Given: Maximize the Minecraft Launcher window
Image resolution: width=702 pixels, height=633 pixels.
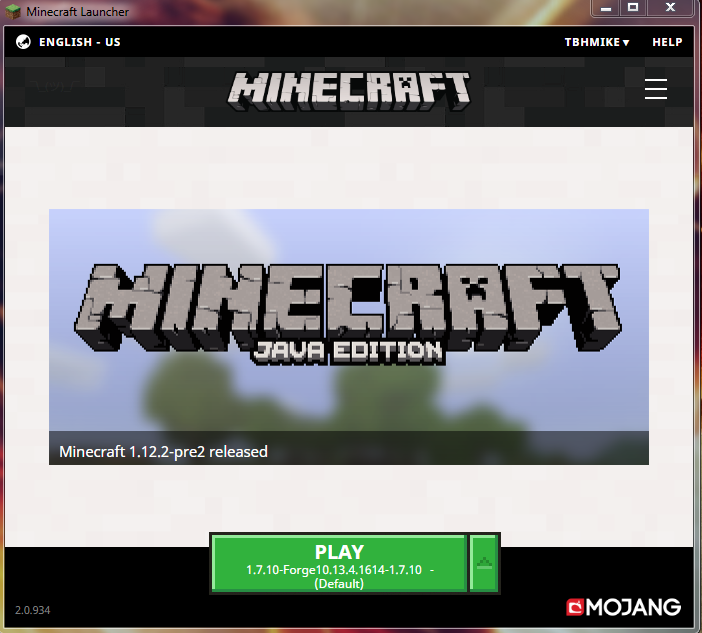Looking at the screenshot, I should (x=633, y=8).
